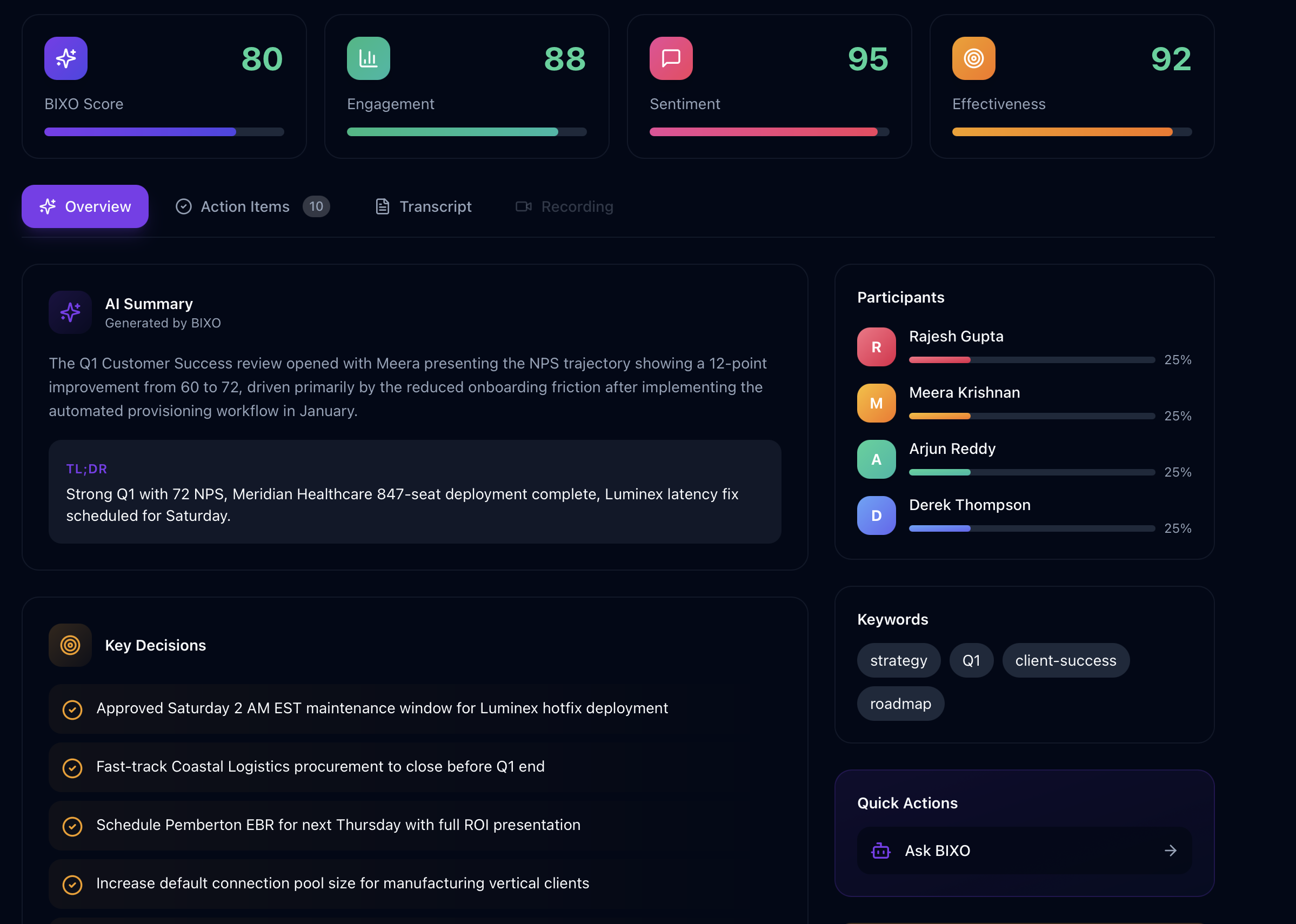This screenshot has width=1296, height=924.
Task: Toggle the check on Pemberton EBR decision
Action: click(72, 826)
